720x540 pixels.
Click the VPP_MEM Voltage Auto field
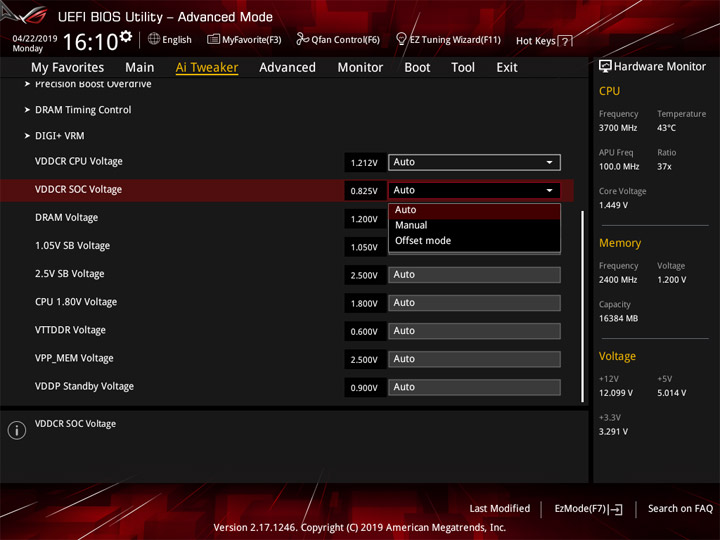[474, 359]
